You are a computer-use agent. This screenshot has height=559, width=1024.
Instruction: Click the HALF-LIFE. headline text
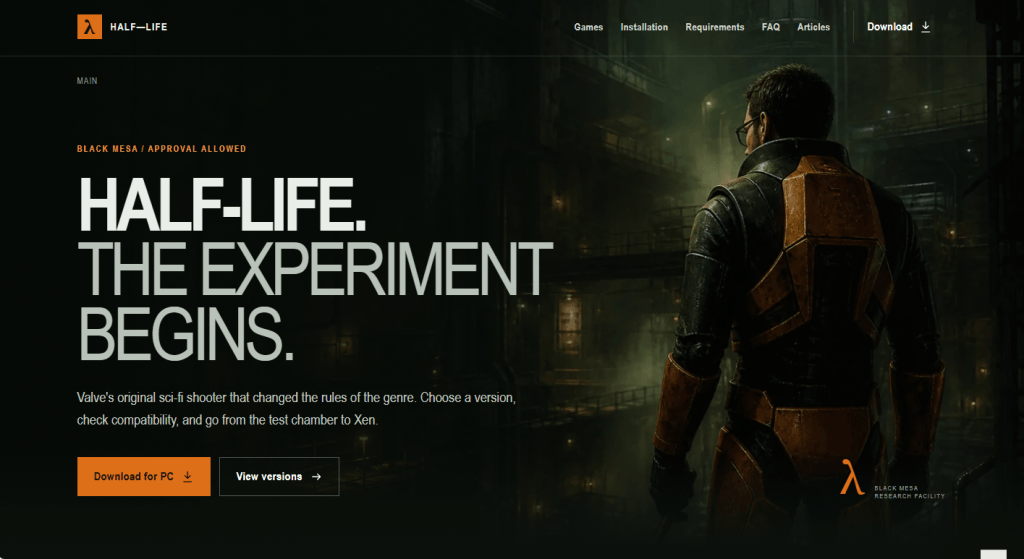[x=222, y=206]
